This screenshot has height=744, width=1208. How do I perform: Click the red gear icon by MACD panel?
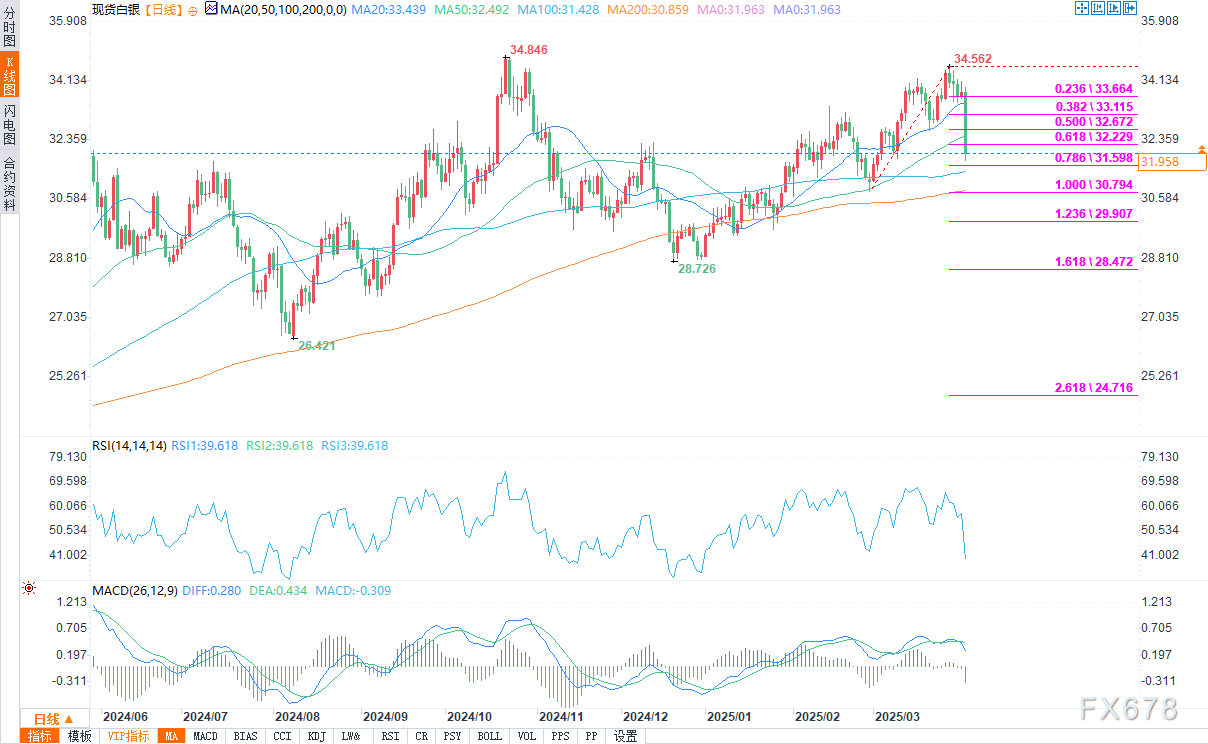[29, 589]
